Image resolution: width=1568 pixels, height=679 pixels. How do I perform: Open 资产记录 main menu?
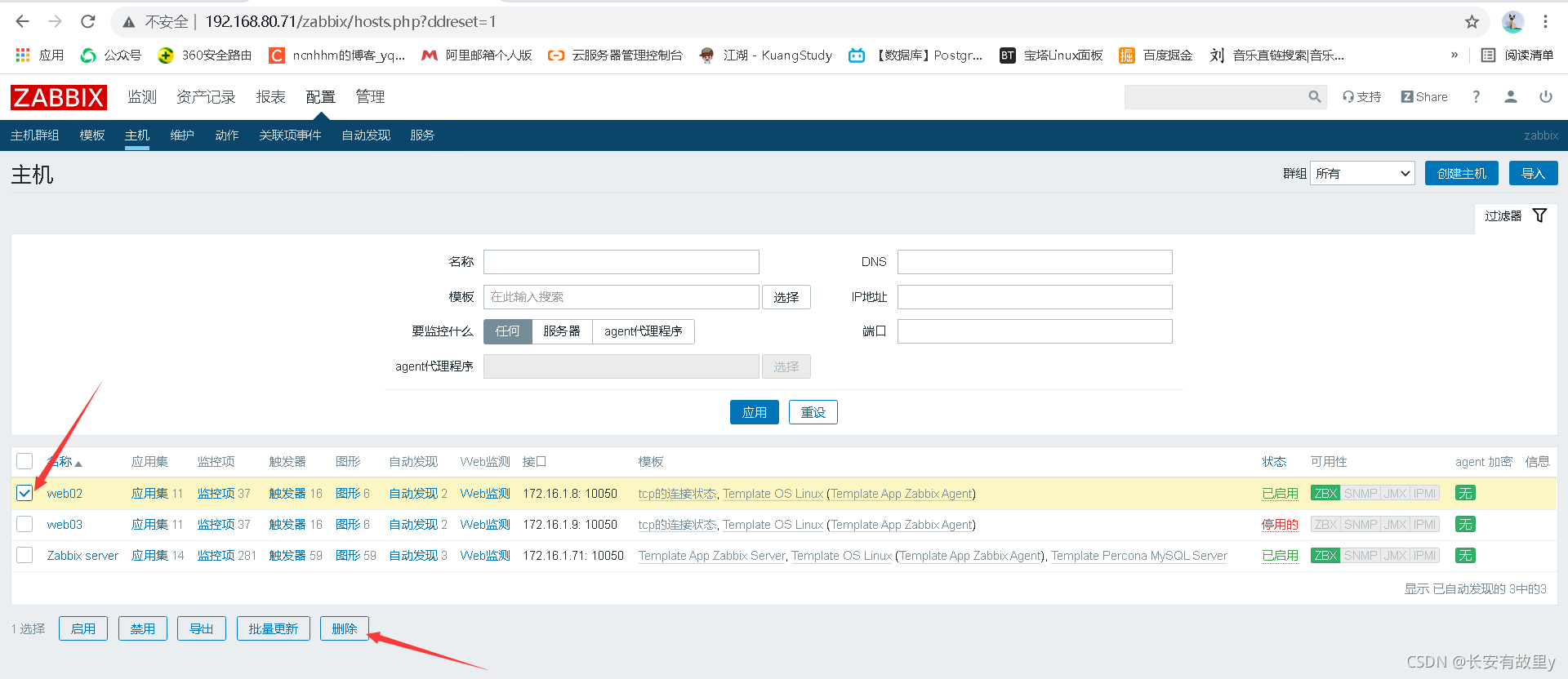(206, 97)
